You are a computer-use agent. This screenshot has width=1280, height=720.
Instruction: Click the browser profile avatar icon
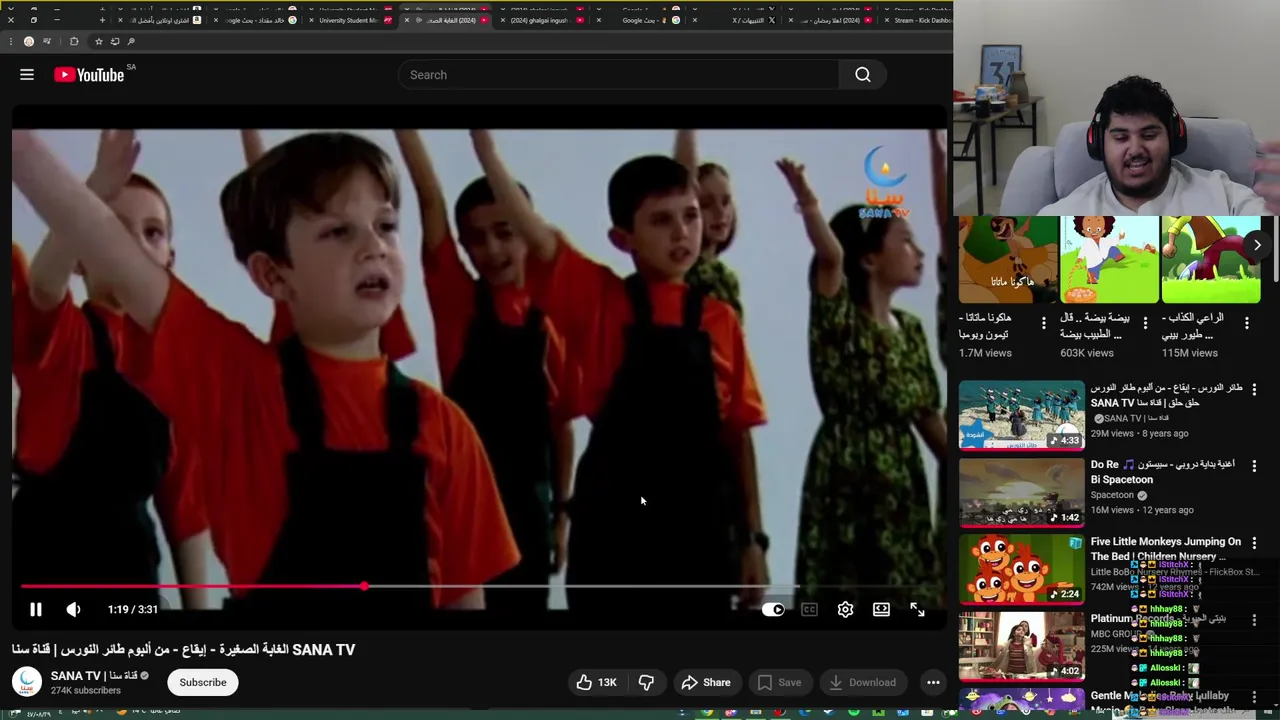(x=29, y=41)
